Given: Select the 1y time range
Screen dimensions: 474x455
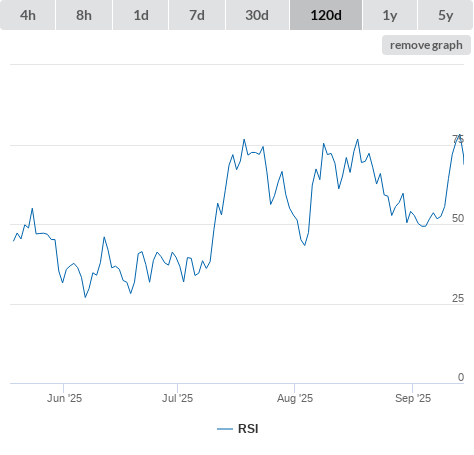Looking at the screenshot, I should tap(390, 15).
